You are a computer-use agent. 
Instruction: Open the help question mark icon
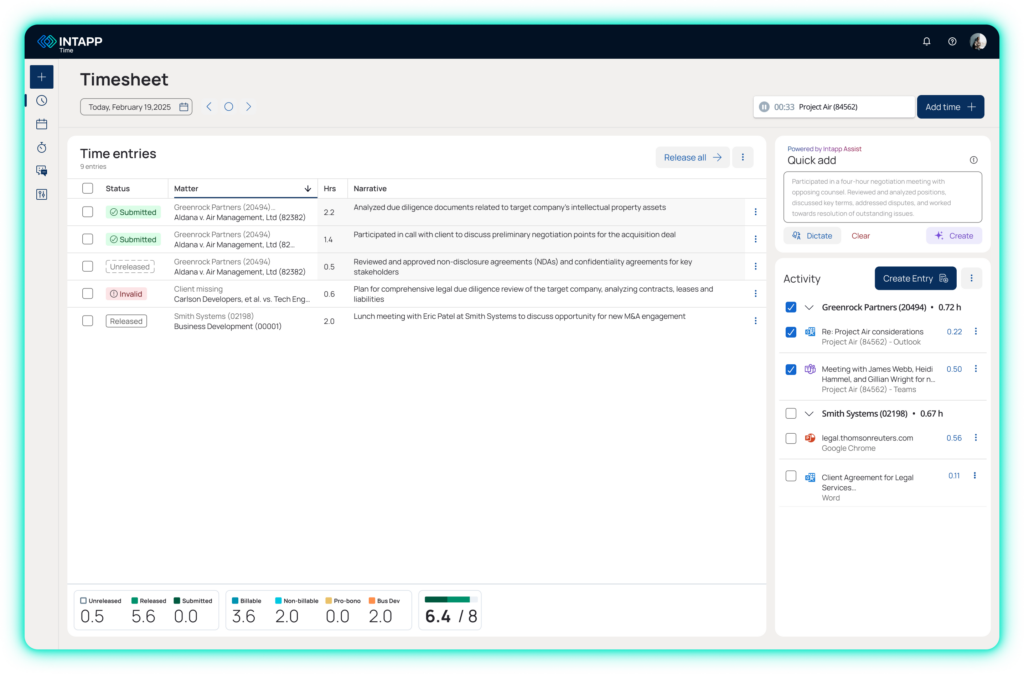tap(952, 42)
